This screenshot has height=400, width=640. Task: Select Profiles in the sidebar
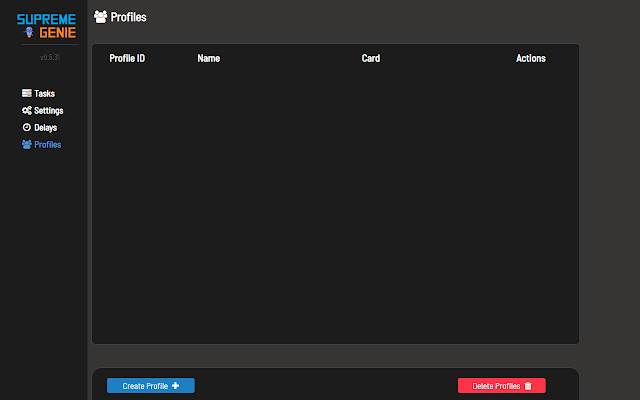tap(42, 144)
